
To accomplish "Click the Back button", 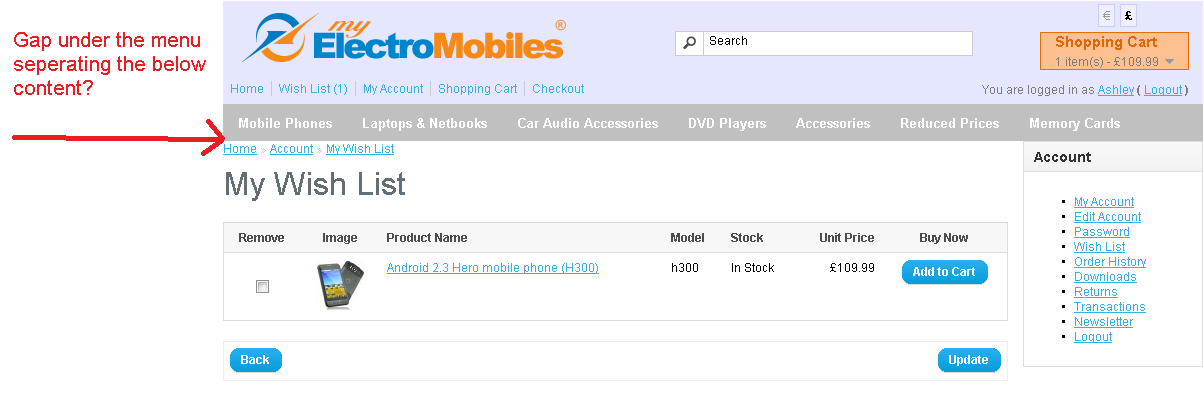I will [255, 360].
